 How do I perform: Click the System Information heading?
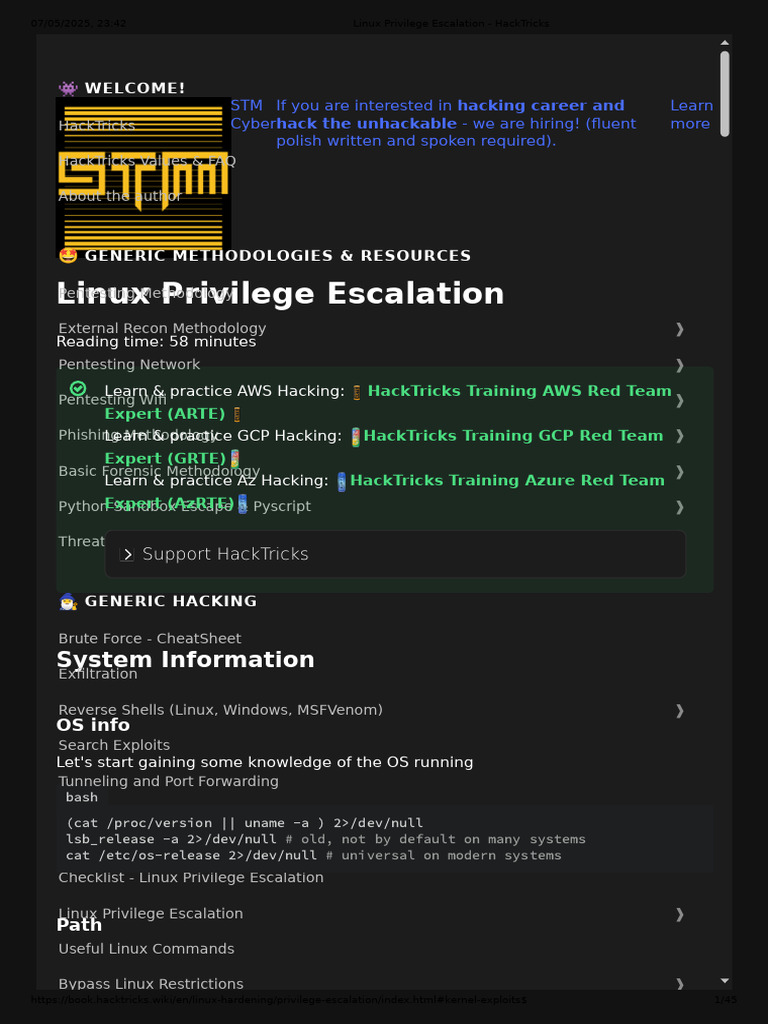(185, 660)
